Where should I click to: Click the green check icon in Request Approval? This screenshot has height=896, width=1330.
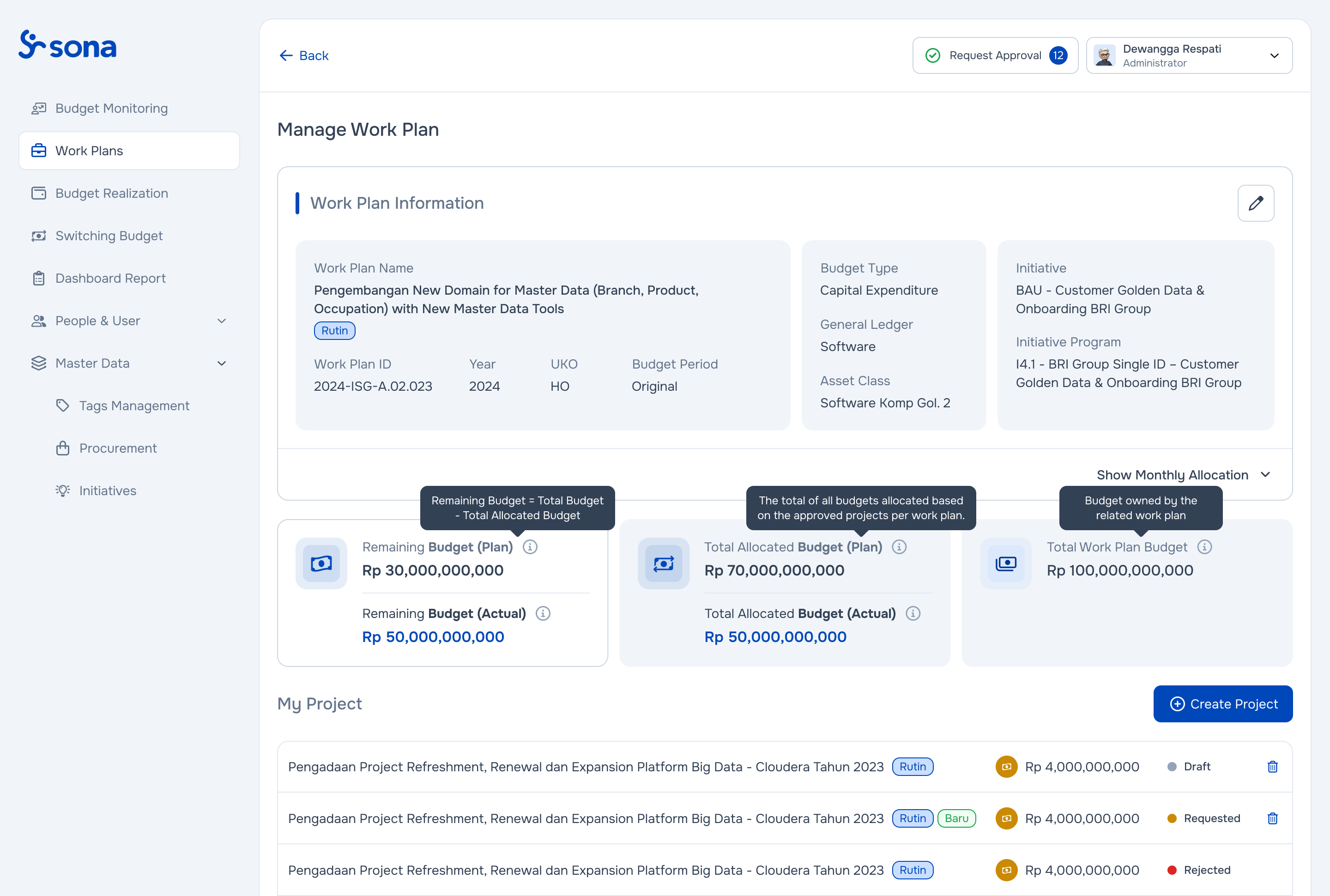point(932,55)
